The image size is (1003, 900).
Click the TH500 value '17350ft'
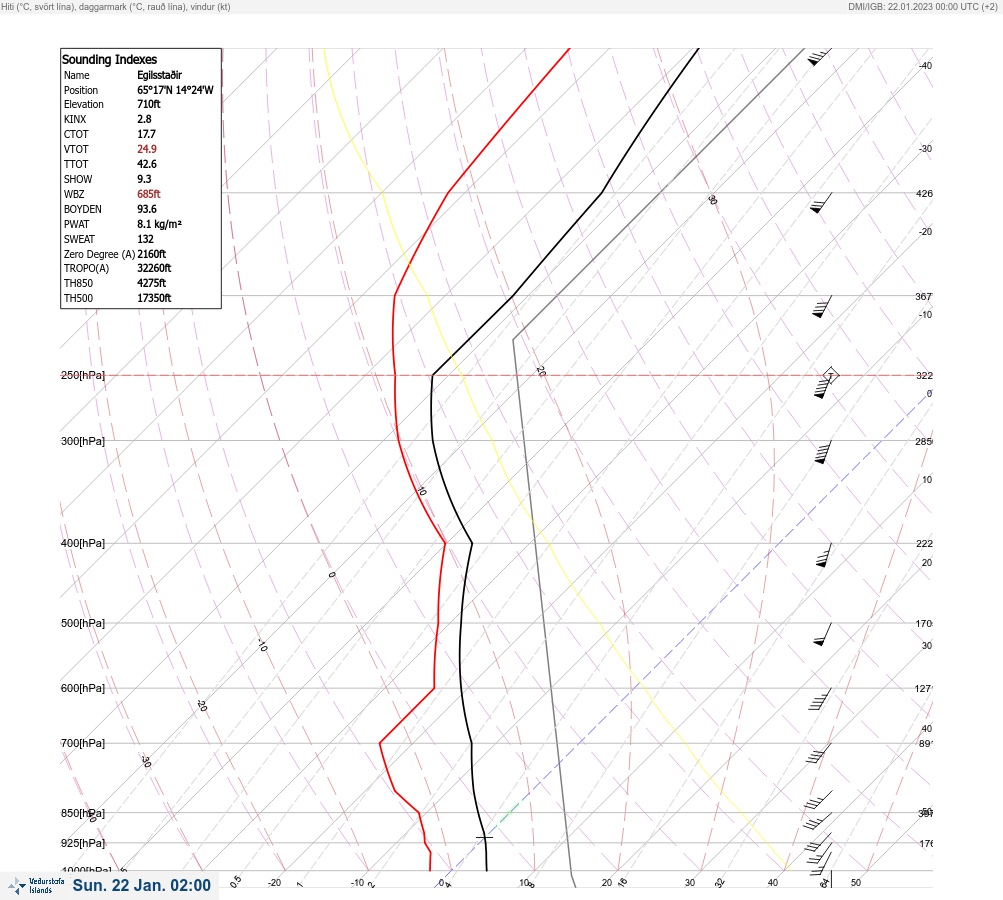click(154, 298)
